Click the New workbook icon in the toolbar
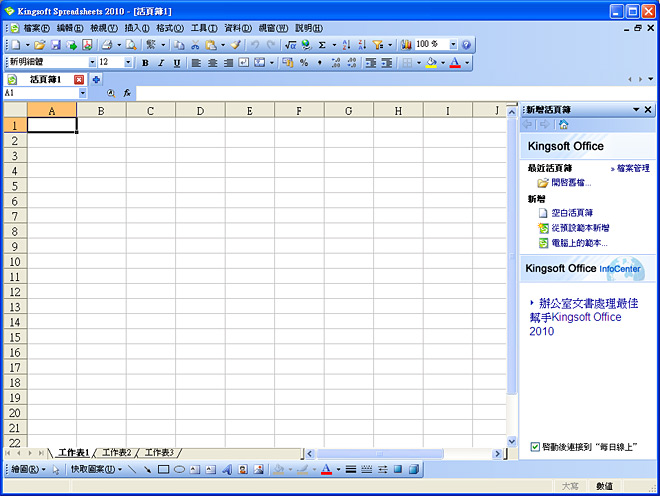 coord(15,45)
